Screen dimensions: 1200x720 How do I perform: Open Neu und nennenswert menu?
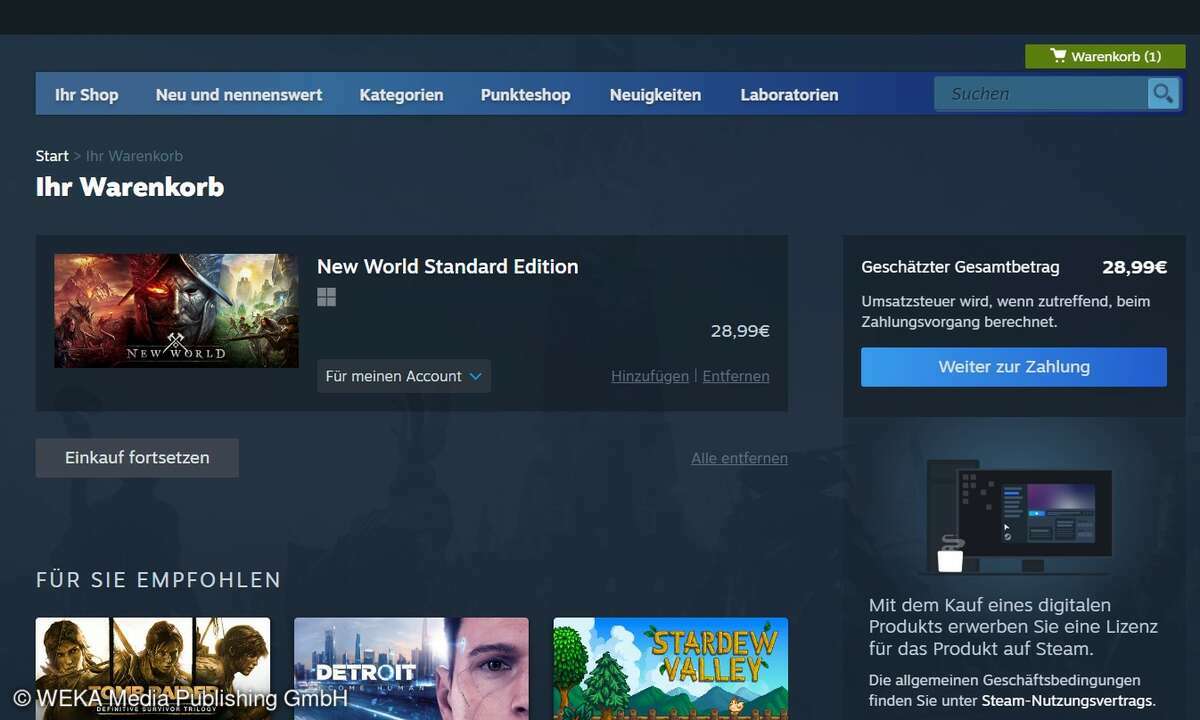239,95
